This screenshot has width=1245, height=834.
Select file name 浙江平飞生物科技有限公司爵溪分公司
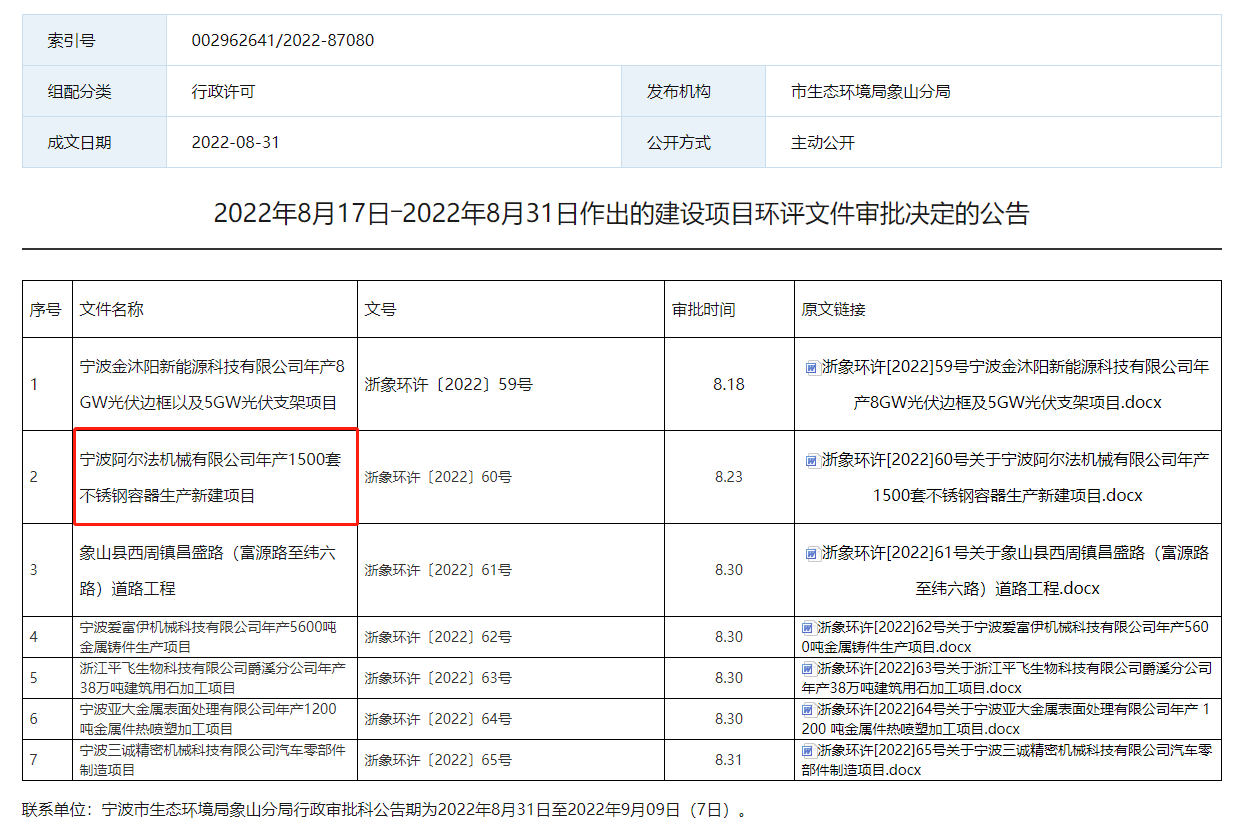(212, 678)
